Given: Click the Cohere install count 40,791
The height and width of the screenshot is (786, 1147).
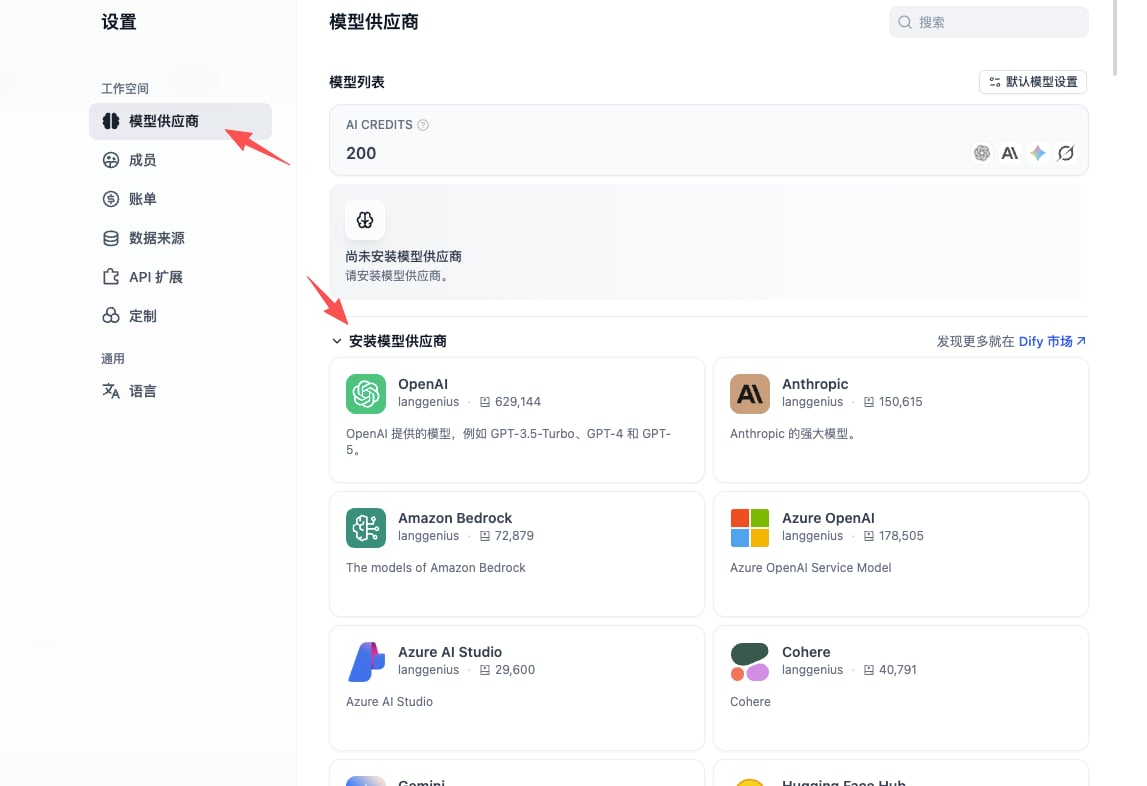Looking at the screenshot, I should [898, 670].
